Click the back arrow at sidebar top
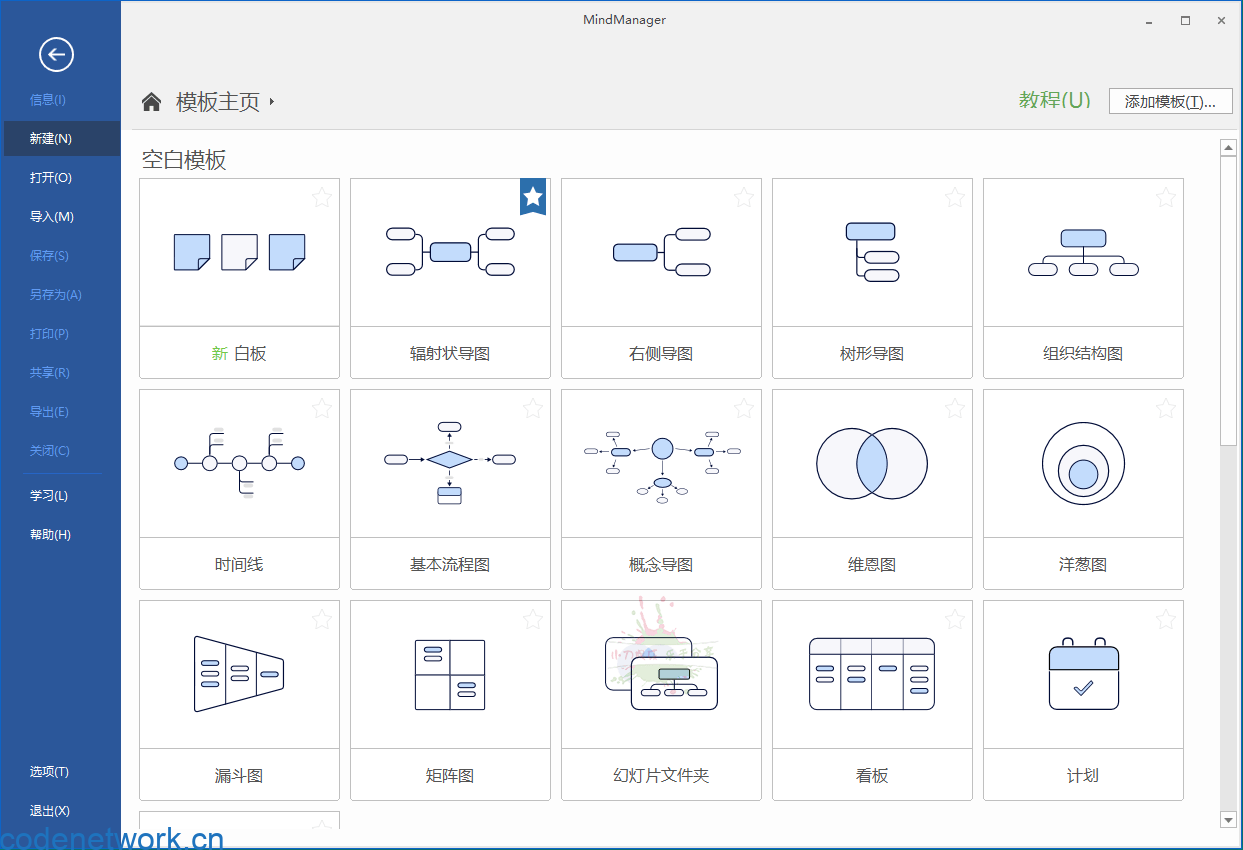 [57, 55]
